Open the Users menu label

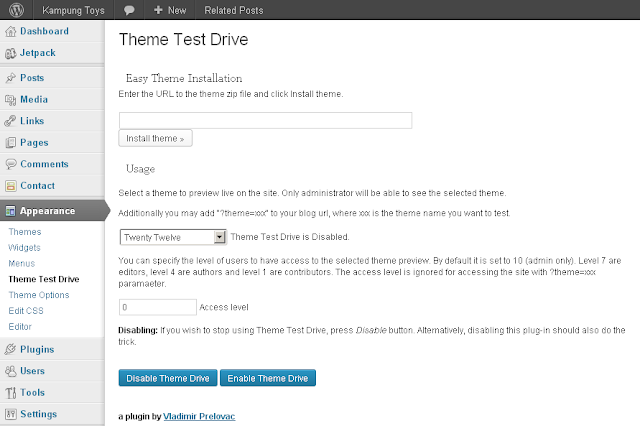click(x=33, y=371)
